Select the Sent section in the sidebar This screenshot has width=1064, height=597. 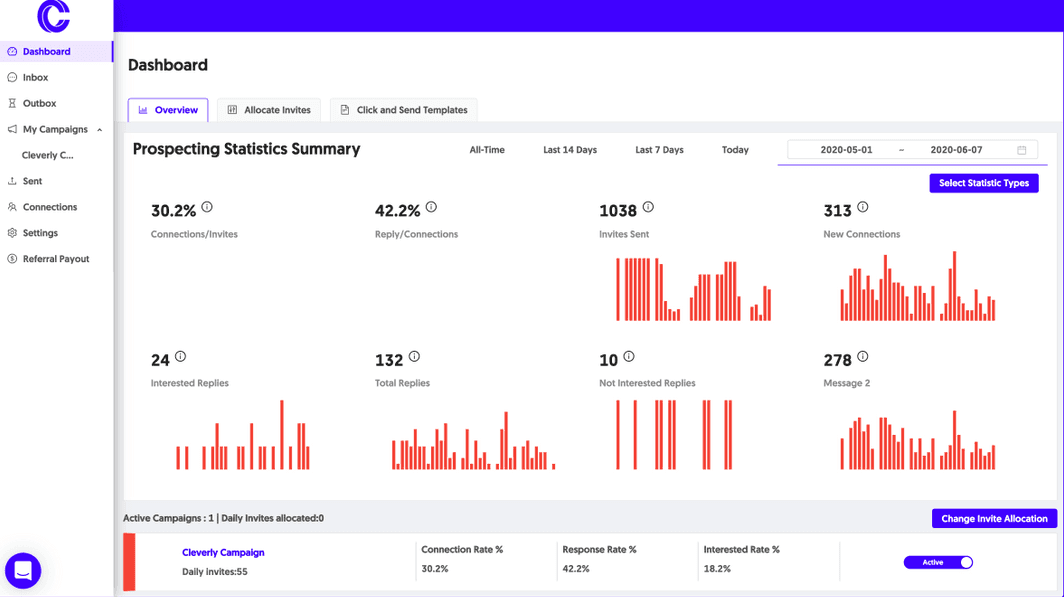pyautogui.click(x=34, y=181)
